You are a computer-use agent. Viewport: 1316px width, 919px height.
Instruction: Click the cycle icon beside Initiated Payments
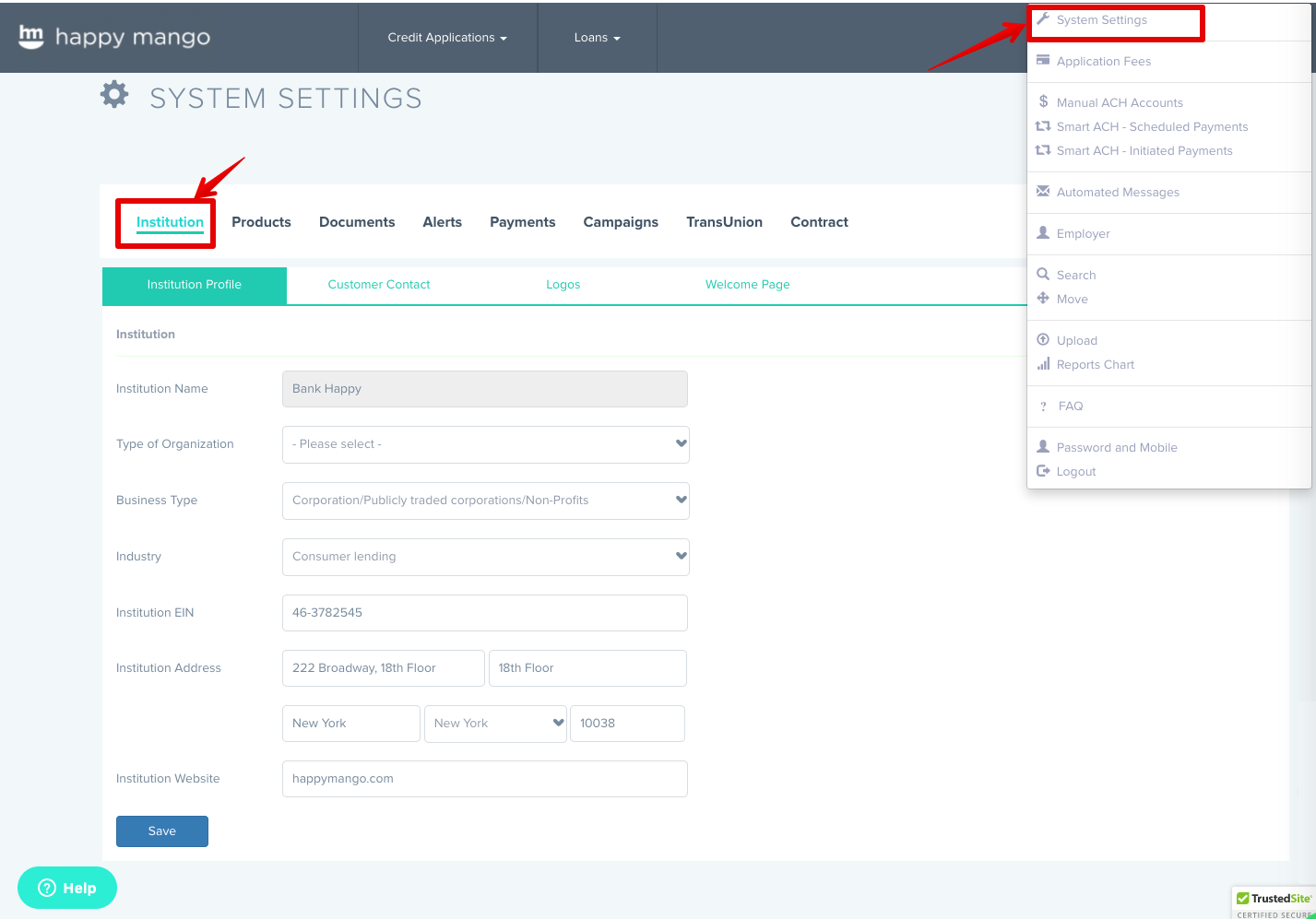(1043, 150)
